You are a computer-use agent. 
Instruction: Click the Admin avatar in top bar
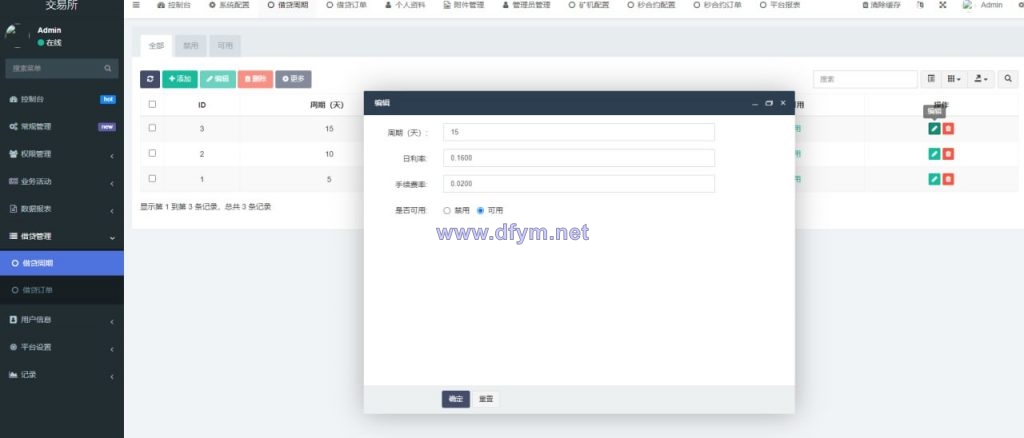968,5
